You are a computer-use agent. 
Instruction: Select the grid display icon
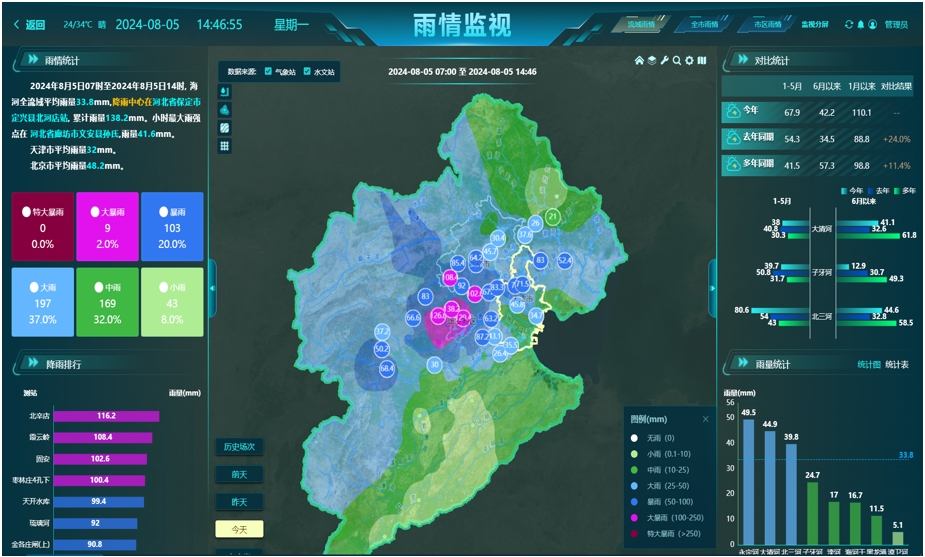click(x=225, y=146)
